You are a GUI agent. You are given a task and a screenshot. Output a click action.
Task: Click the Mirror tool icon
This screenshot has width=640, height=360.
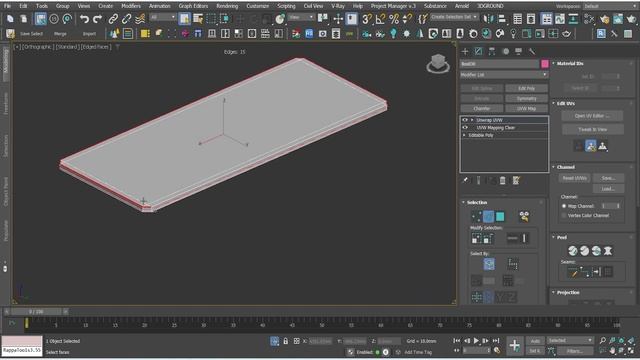coord(488,19)
